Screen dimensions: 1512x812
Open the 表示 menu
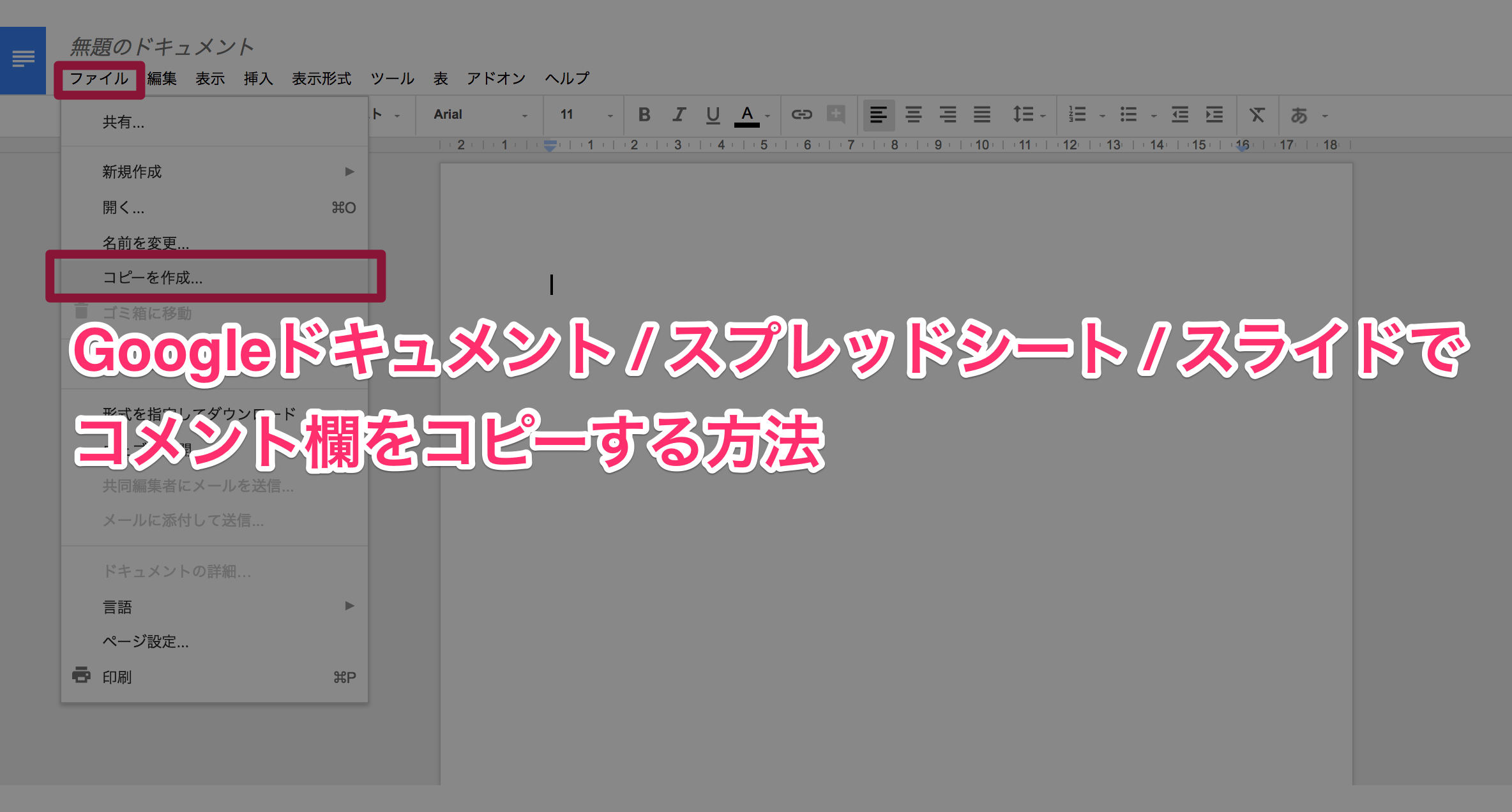pyautogui.click(x=210, y=79)
